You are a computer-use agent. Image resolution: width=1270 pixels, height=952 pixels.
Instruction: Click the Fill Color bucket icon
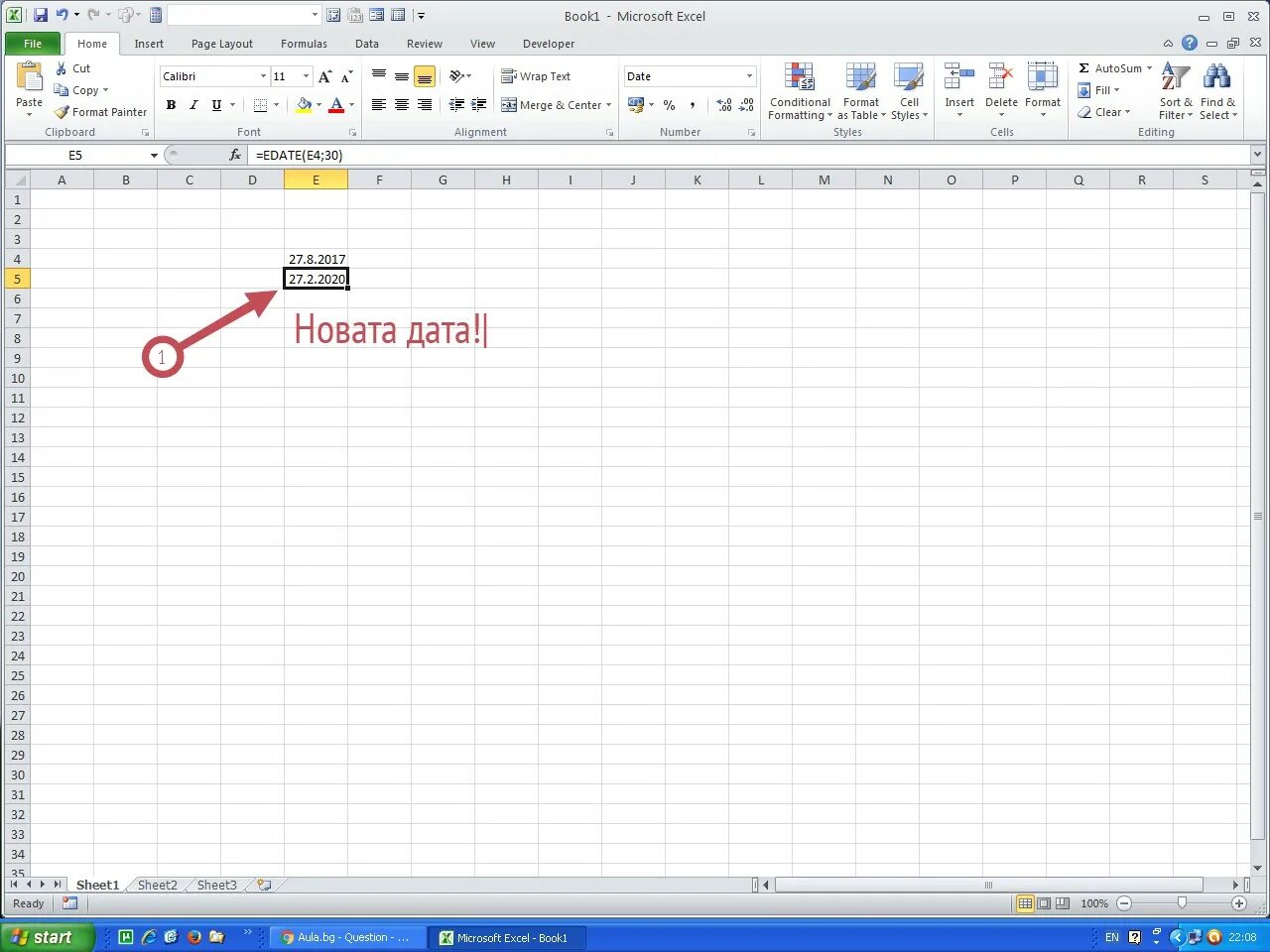pyautogui.click(x=304, y=105)
